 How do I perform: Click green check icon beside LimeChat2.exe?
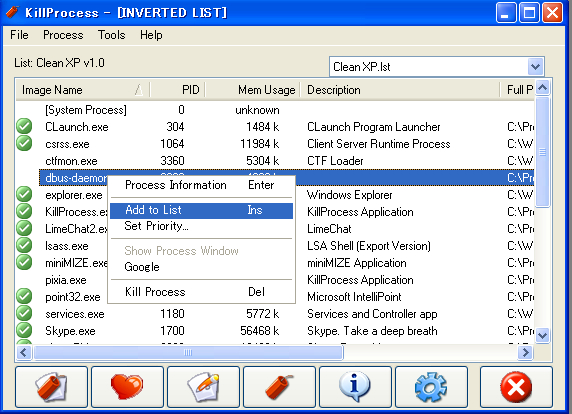click(24, 228)
